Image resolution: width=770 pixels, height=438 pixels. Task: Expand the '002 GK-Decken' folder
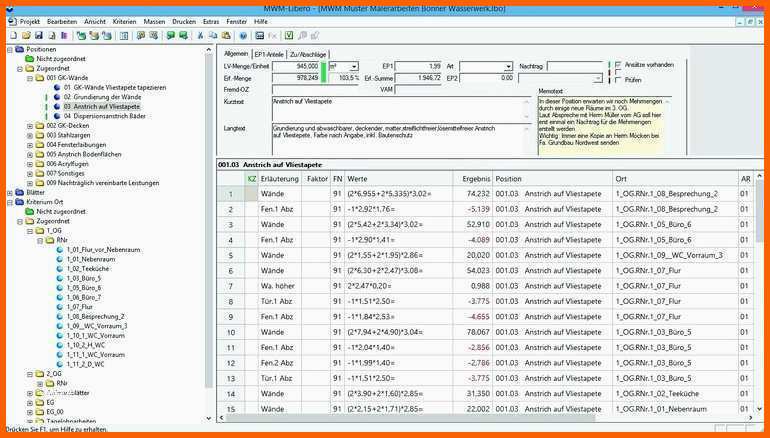(x=30, y=126)
